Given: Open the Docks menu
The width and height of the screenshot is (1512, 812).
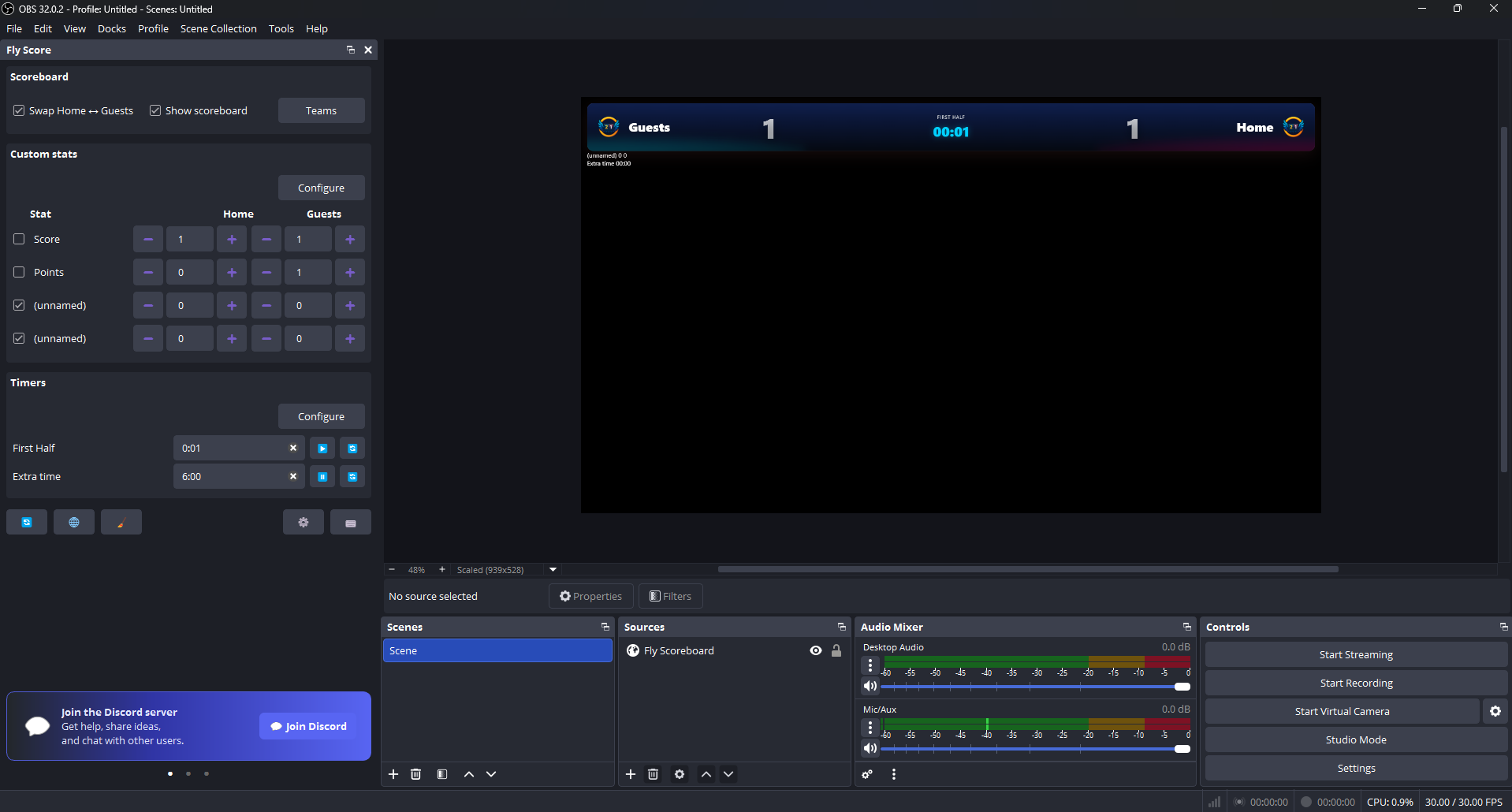Looking at the screenshot, I should tap(111, 28).
